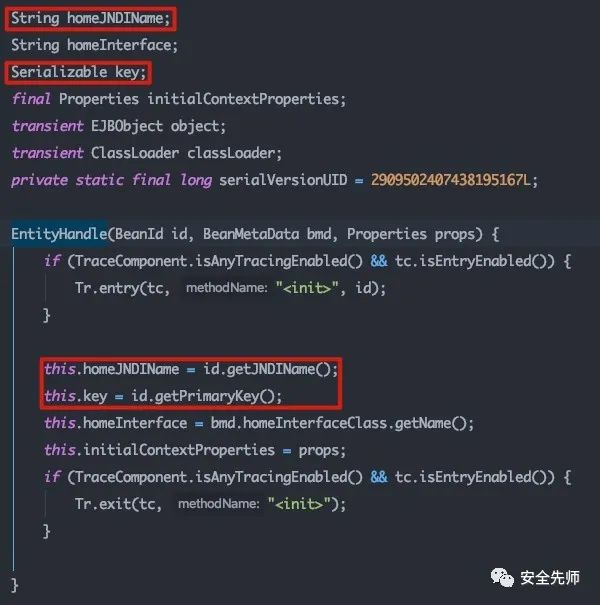Click the BeanMetaData bmd parameter
Image resolution: width=600 pixels, height=605 pixels.
(267, 234)
